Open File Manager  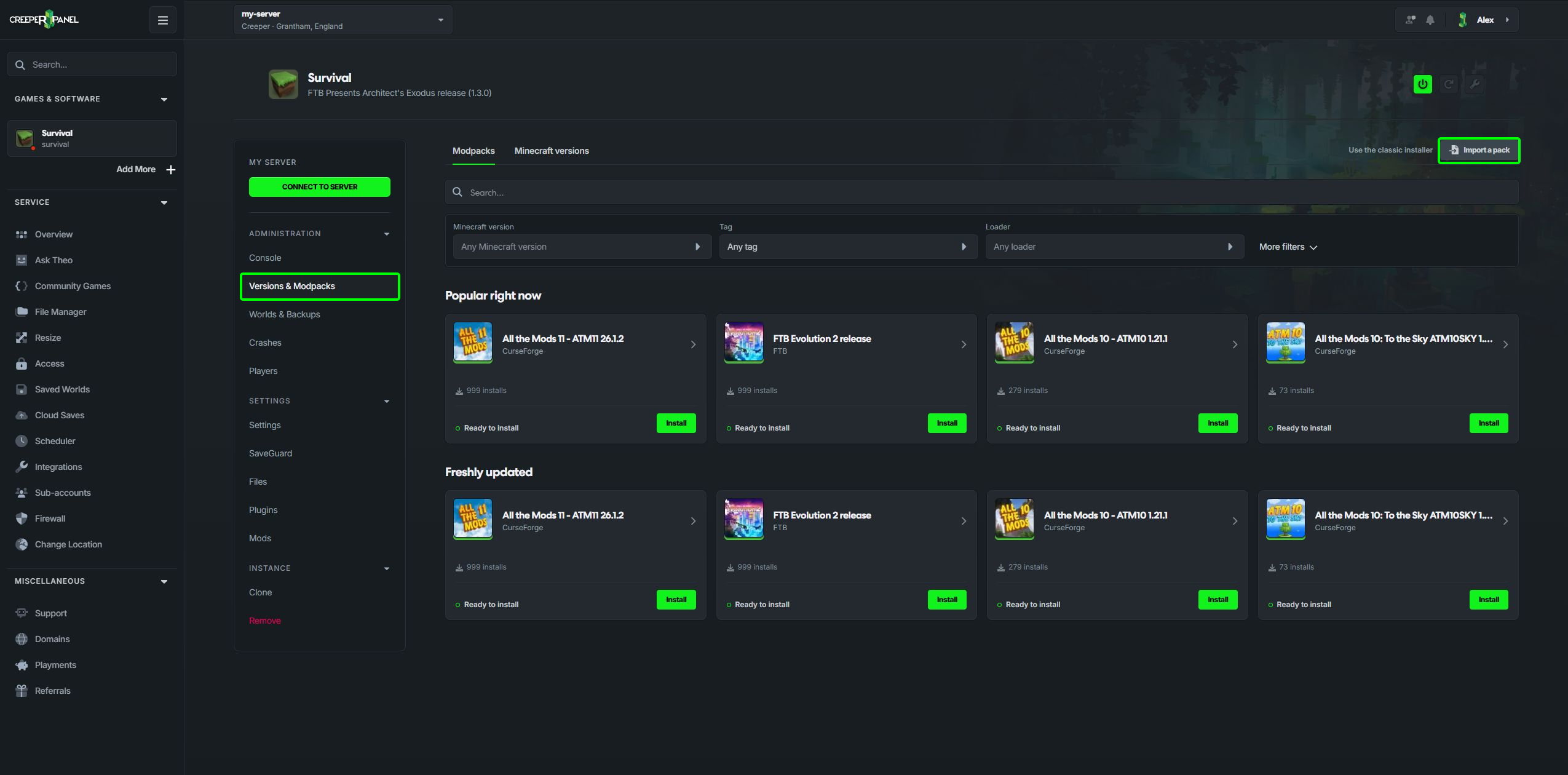[60, 312]
